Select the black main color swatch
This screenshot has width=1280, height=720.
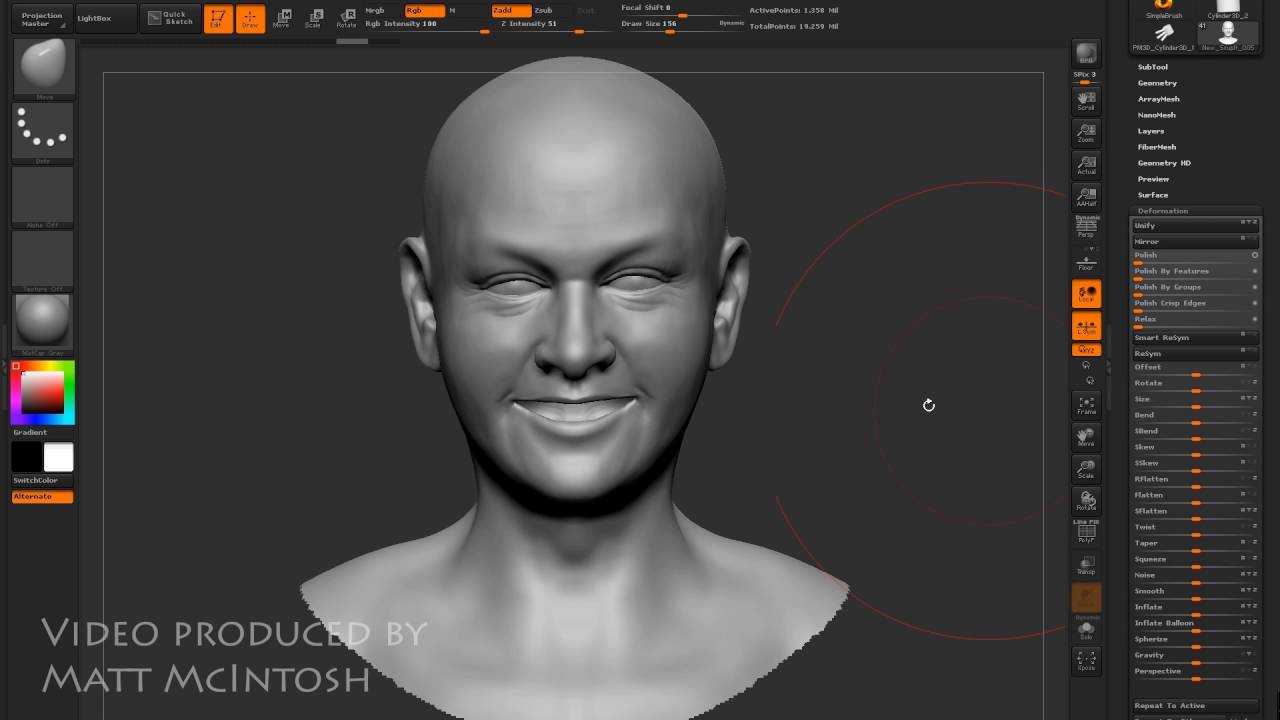click(x=27, y=457)
